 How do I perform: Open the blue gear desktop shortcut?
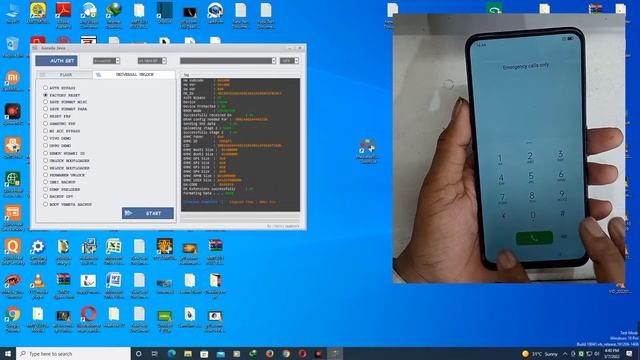[x=38, y=252]
